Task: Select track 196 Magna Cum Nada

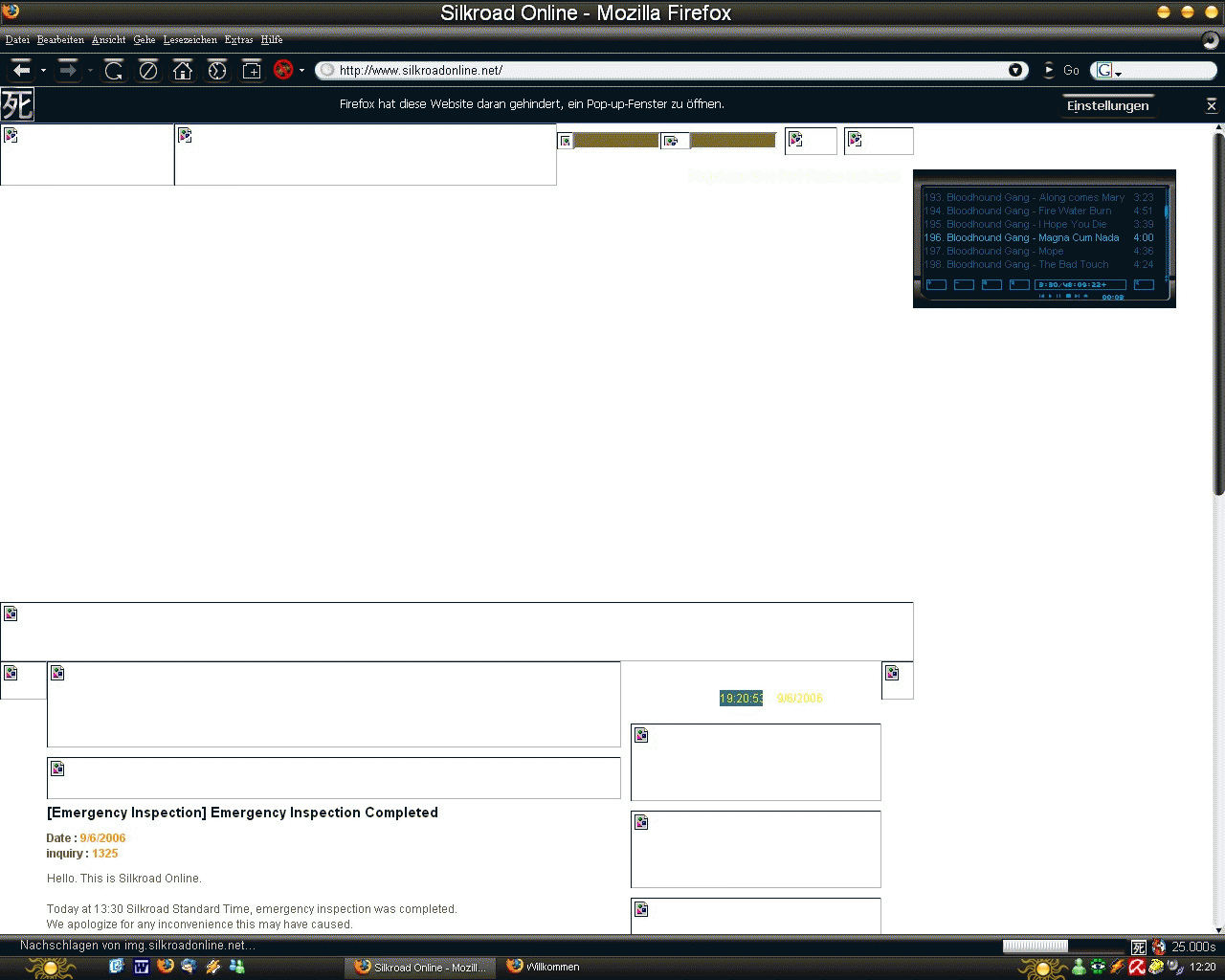Action: point(1038,237)
